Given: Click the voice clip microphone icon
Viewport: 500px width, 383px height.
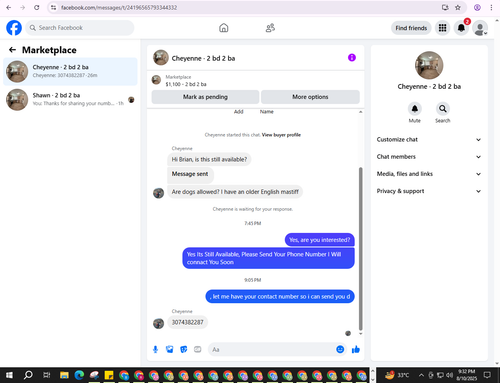Looking at the screenshot, I should (x=155, y=349).
